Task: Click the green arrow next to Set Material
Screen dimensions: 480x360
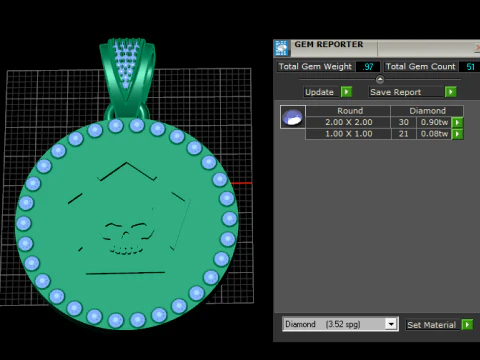Action: [467, 324]
